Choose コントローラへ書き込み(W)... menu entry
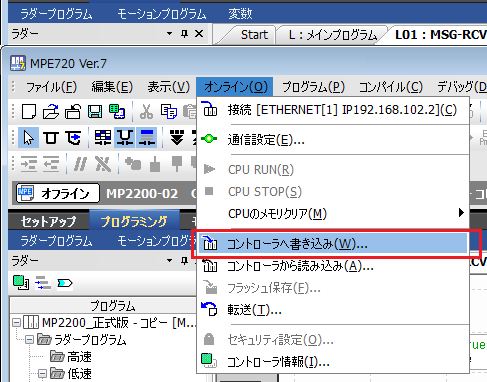This screenshot has height=382, width=487. pyautogui.click(x=333, y=244)
